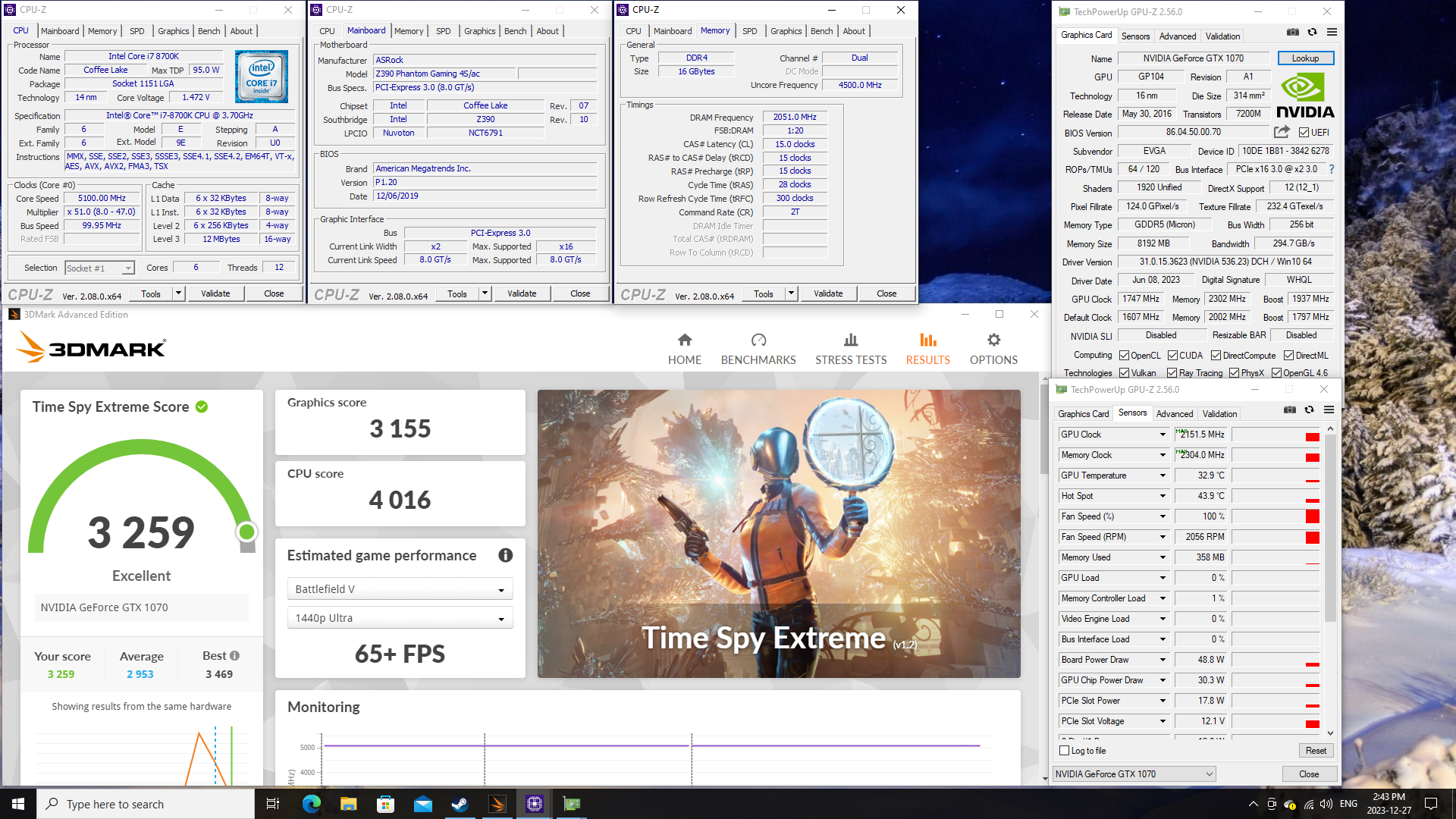This screenshot has width=1456, height=819.
Task: Open 3DMark RESULTS bar chart icon
Action: click(x=928, y=340)
